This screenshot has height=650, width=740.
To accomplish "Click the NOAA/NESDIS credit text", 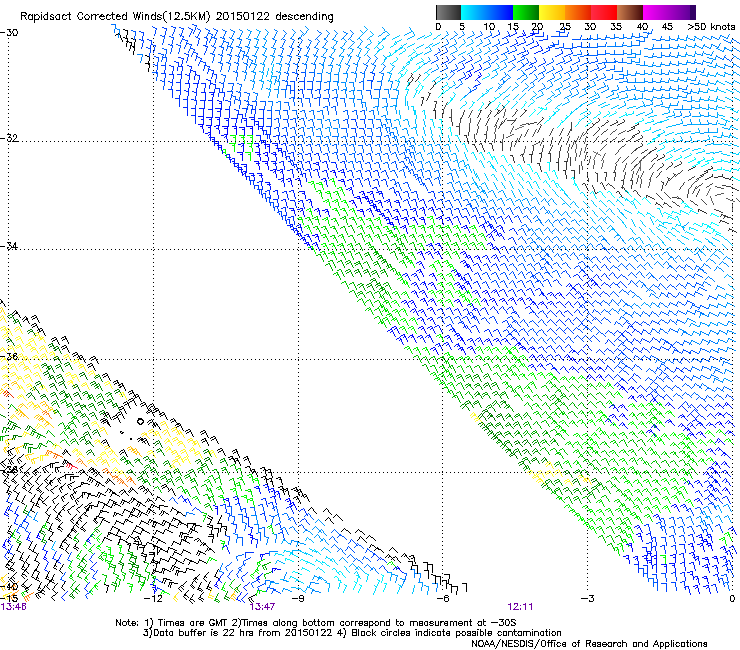I will 589,644.
